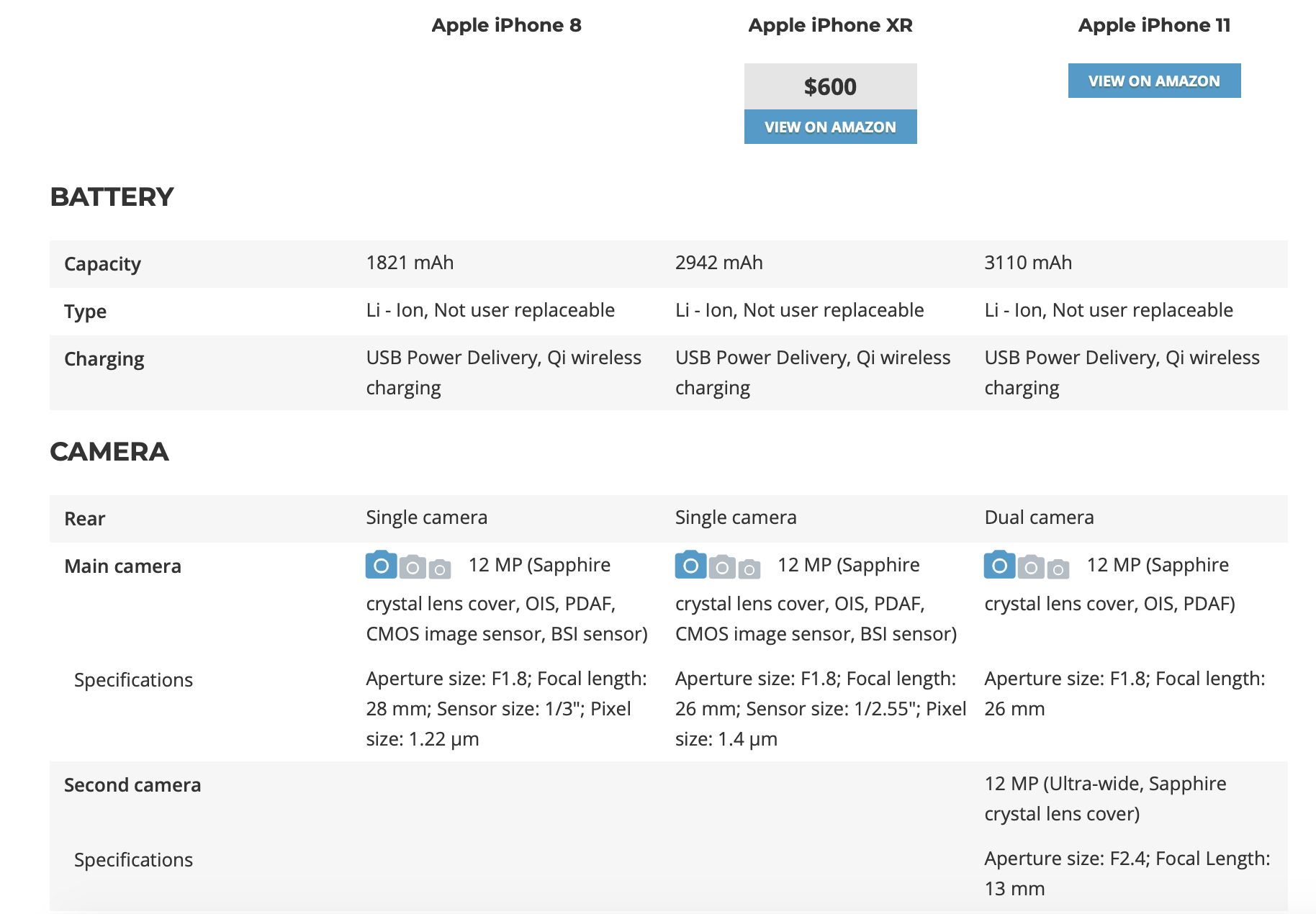The height and width of the screenshot is (914, 1316).
Task: Click iPhone XR specifications with 1/2.55" sensor
Action: tap(821, 709)
